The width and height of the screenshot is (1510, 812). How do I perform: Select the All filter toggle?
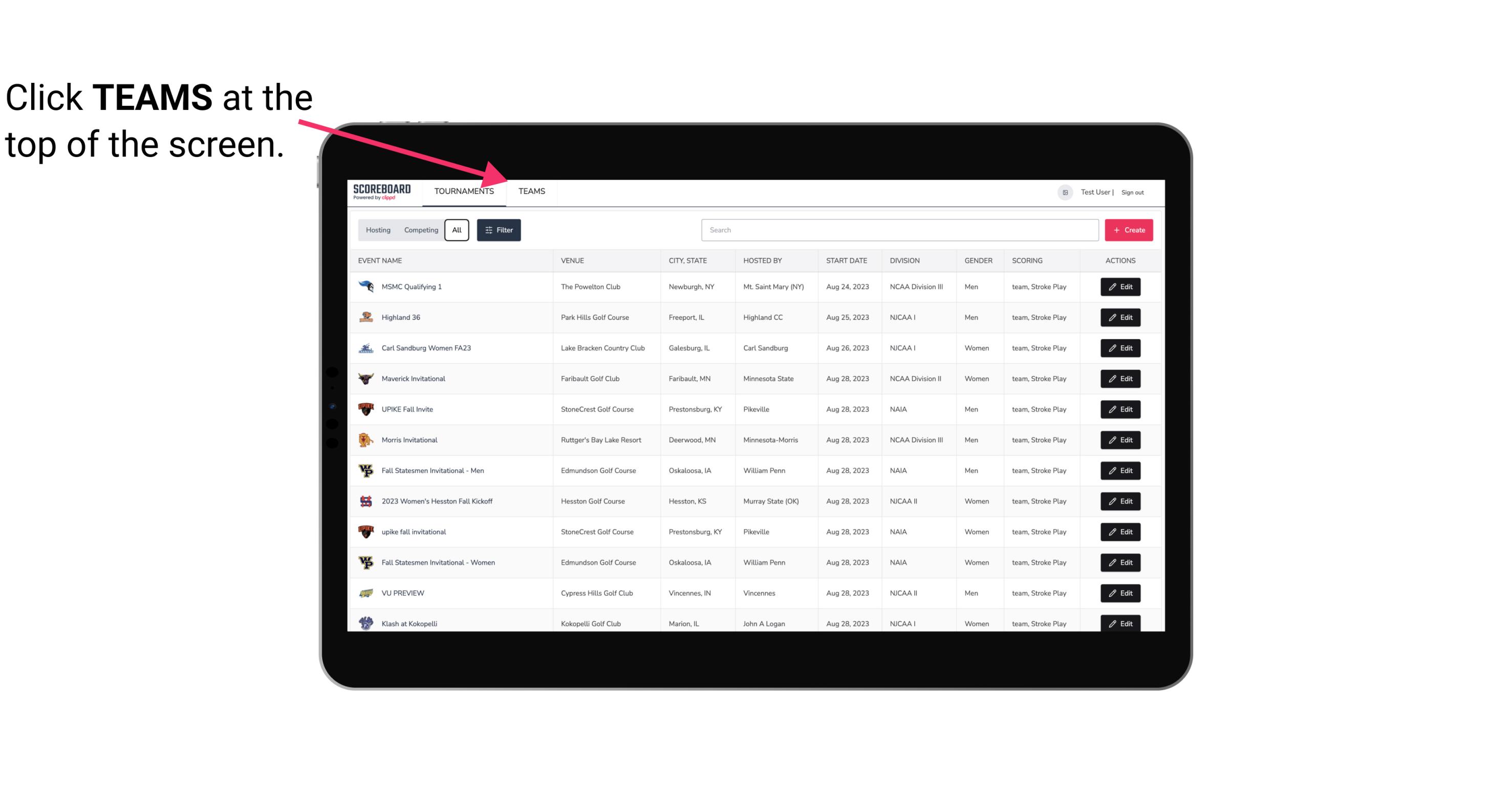point(456,229)
